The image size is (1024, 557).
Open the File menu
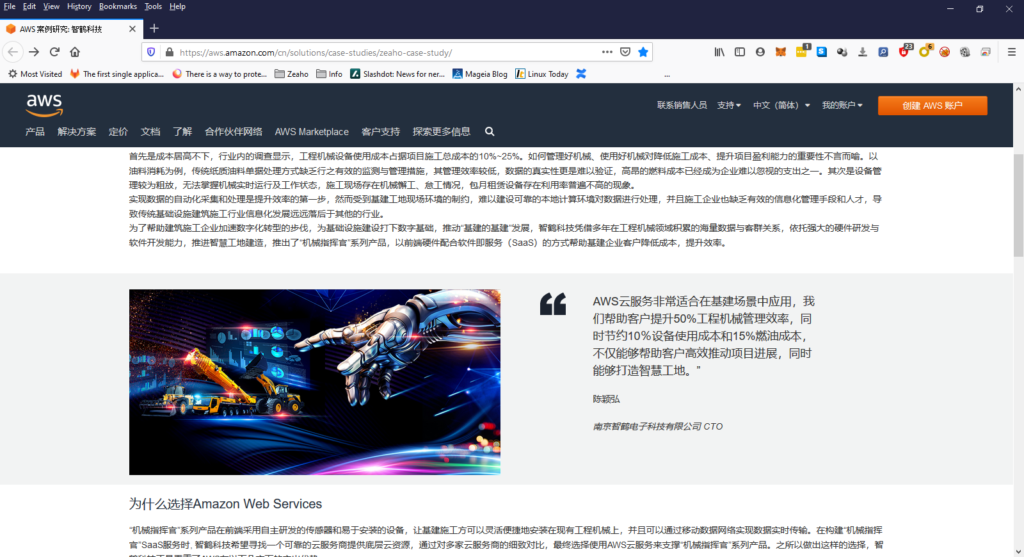[x=10, y=7]
